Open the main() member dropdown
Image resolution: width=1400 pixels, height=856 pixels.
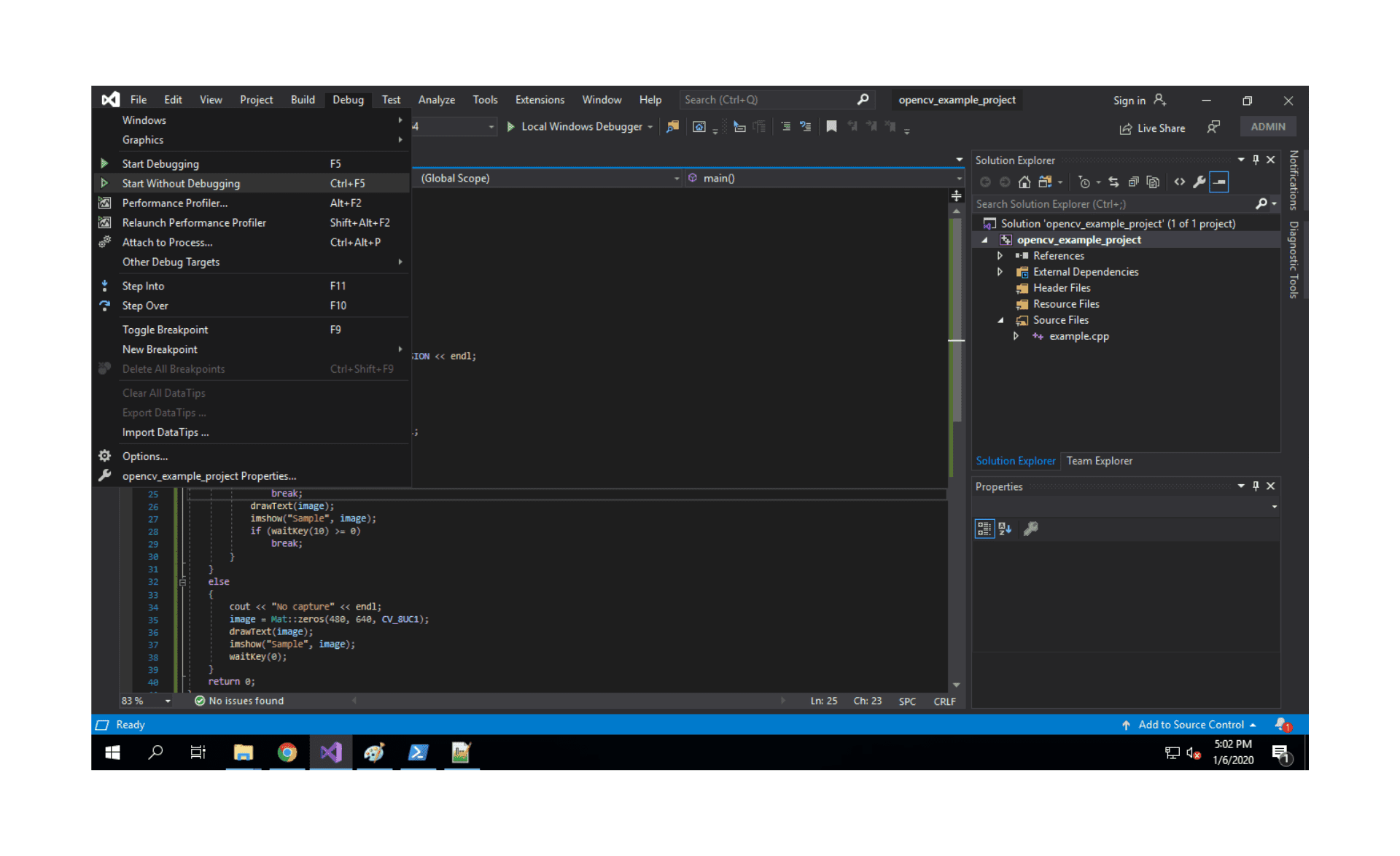tap(825, 179)
